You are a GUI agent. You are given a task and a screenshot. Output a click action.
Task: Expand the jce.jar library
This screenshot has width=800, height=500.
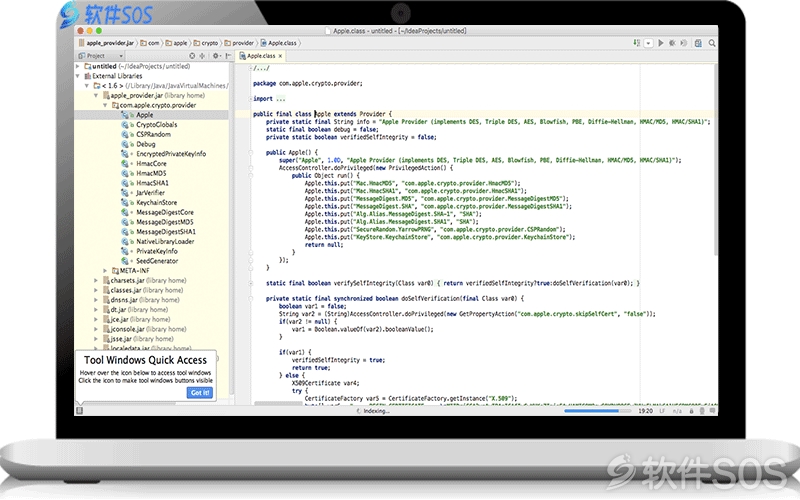96,319
